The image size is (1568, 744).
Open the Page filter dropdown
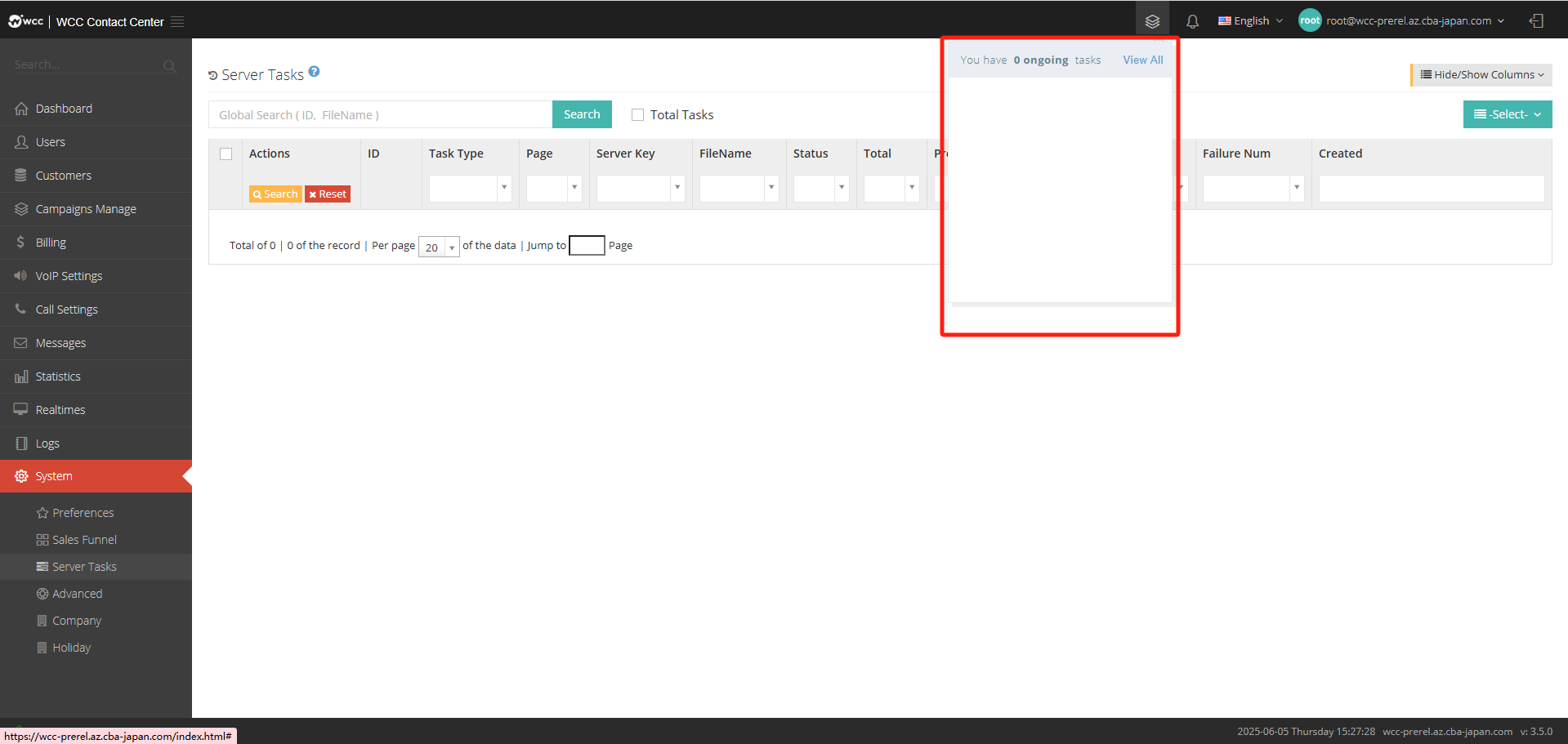click(554, 188)
